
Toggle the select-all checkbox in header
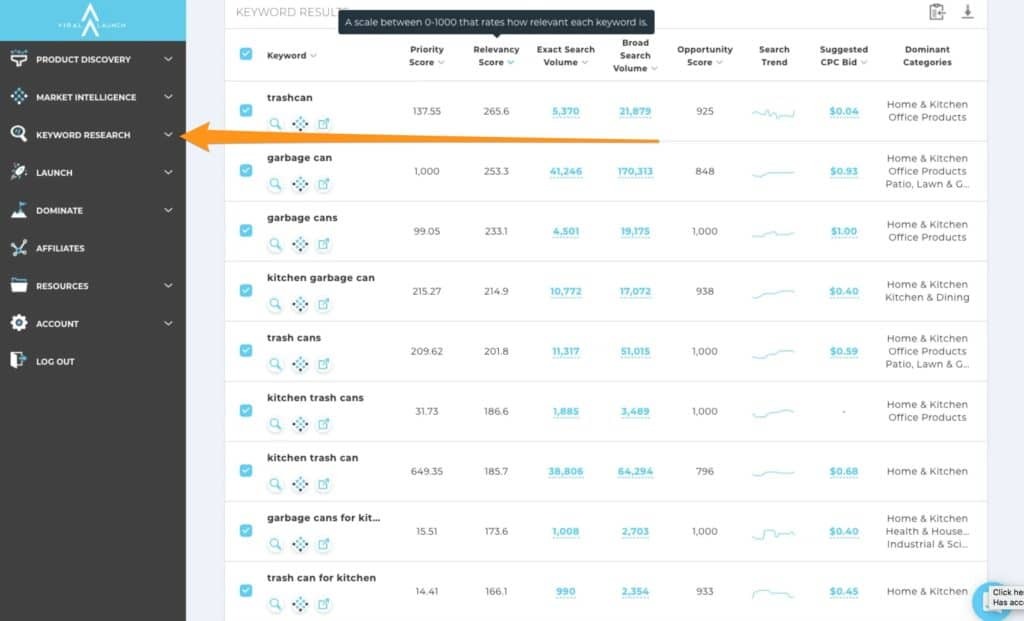tap(246, 54)
